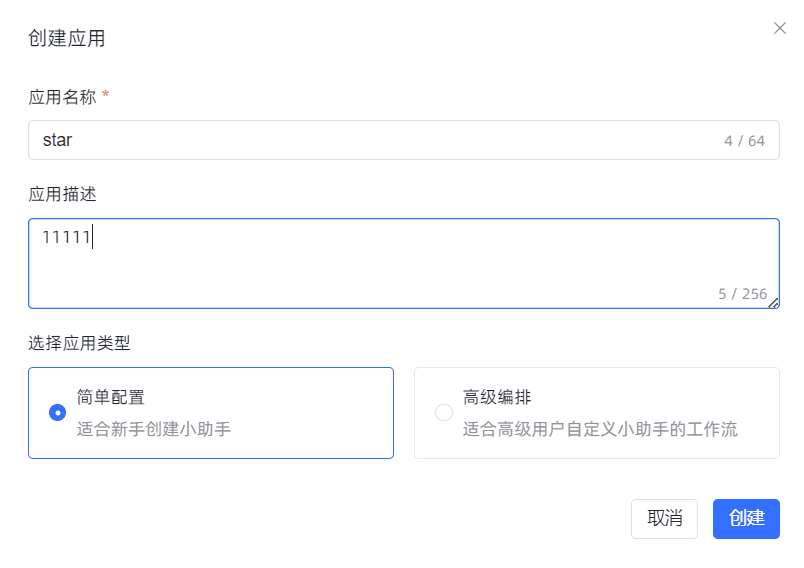Screen dimensions: 804x568
Task: Click the 5 / 256 character counter
Action: click(x=742, y=294)
